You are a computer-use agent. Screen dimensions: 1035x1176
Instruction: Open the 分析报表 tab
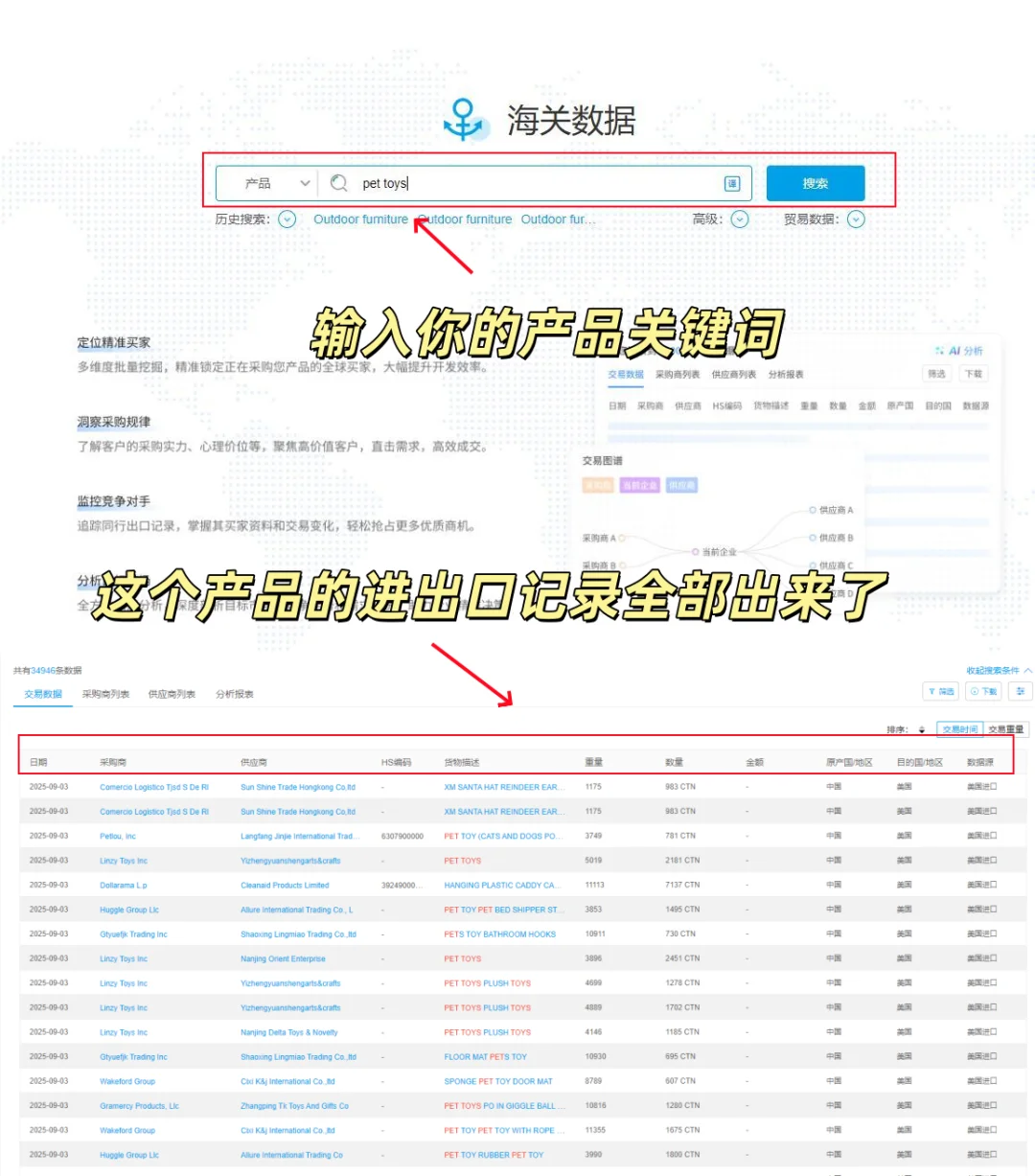[233, 694]
